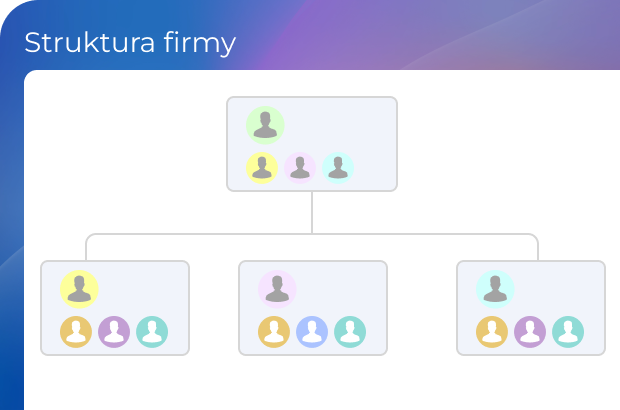Image resolution: width=620 pixels, height=410 pixels.
Task: Click the purple avatar in left node
Action: coord(114,332)
